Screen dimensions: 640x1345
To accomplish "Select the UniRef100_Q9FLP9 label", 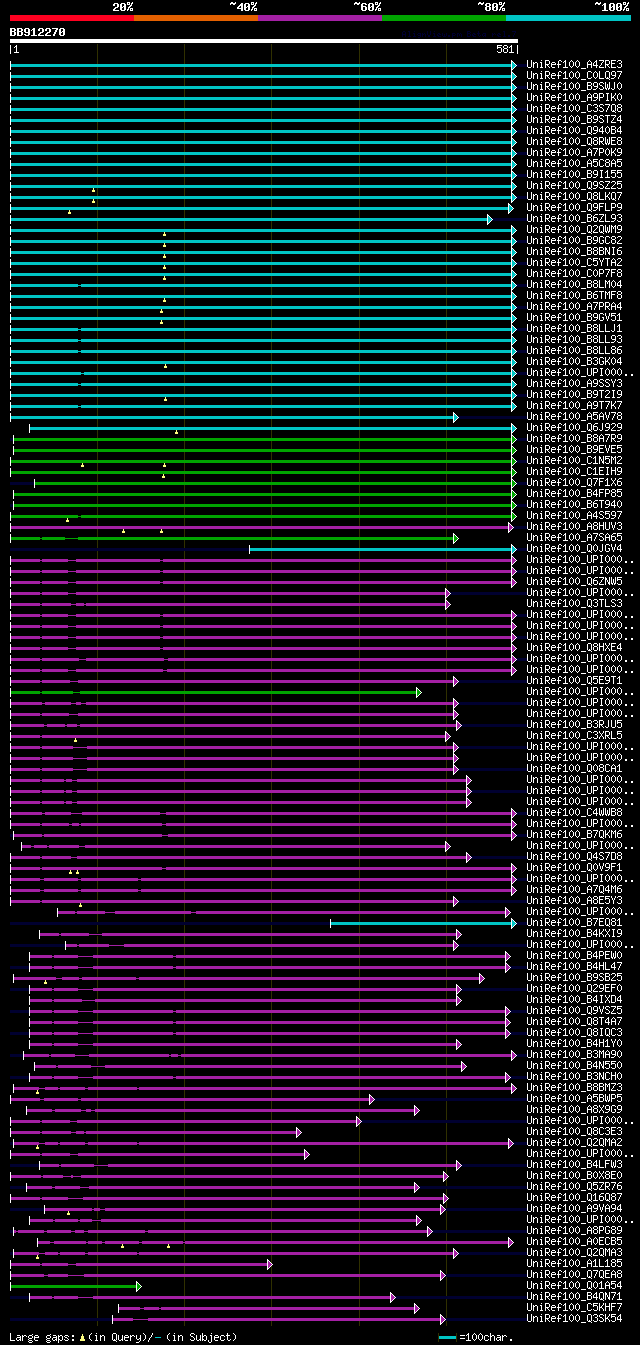I will point(574,207).
